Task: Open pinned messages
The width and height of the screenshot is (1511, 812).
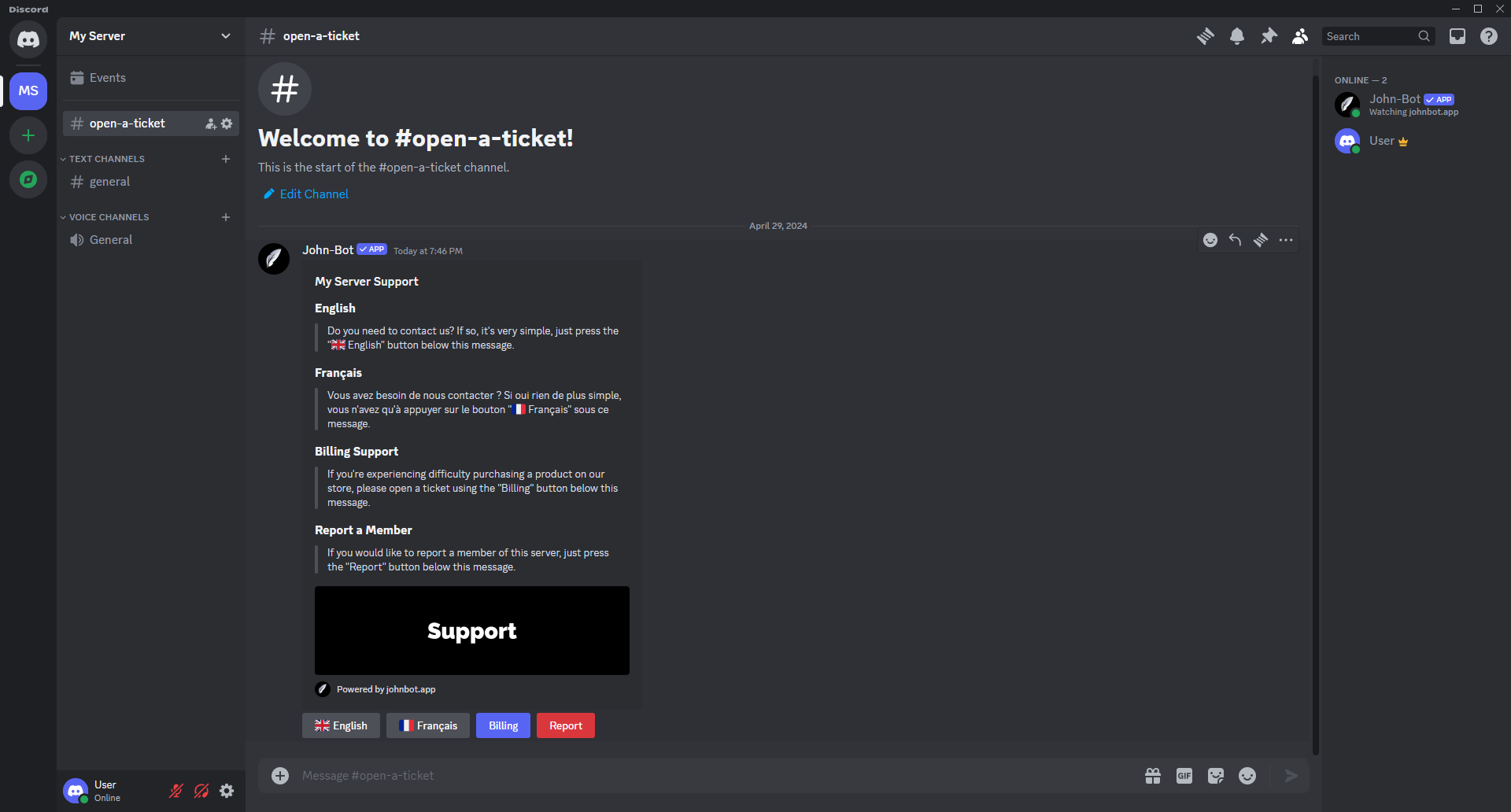Action: click(1269, 36)
